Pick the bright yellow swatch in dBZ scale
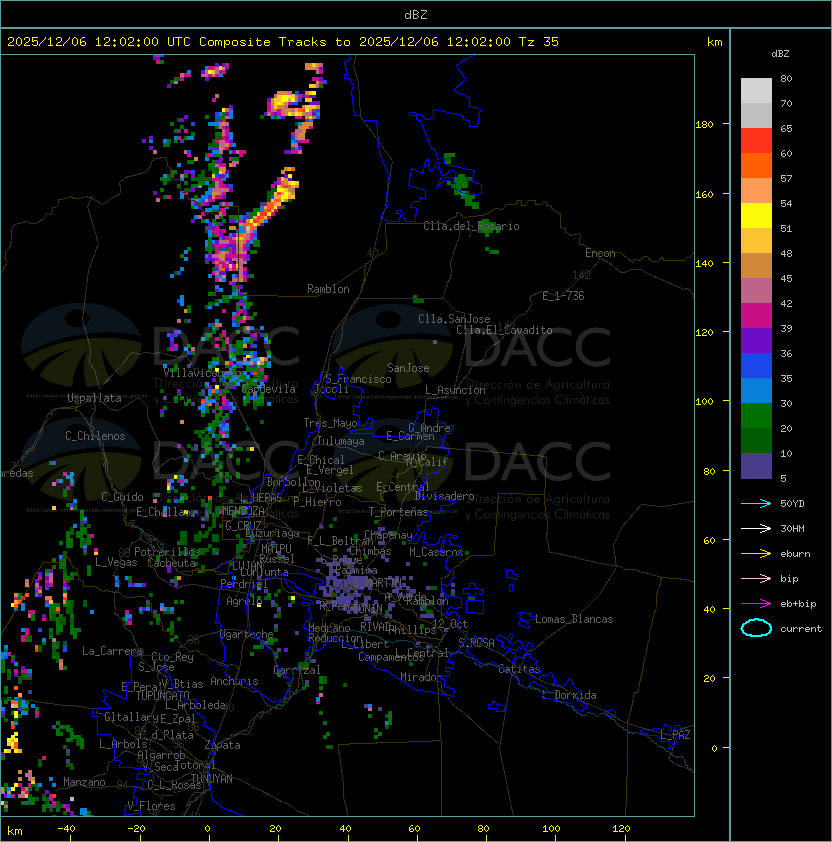832x842 pixels. click(756, 216)
